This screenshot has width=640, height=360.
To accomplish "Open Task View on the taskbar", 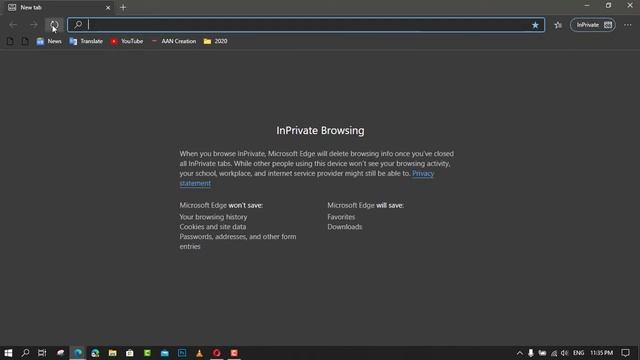I will click(42, 353).
